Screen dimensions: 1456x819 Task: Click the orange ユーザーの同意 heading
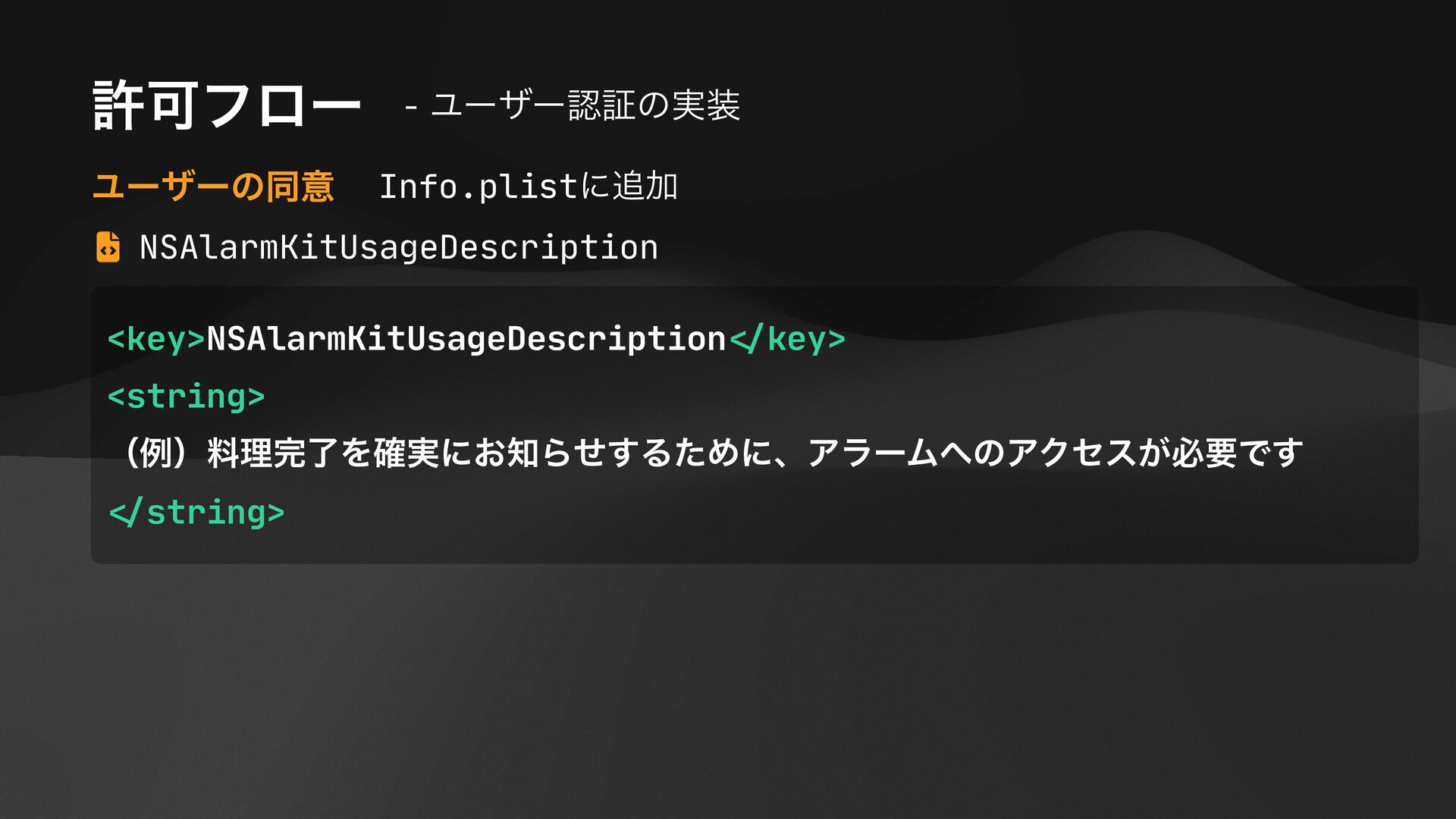(213, 187)
